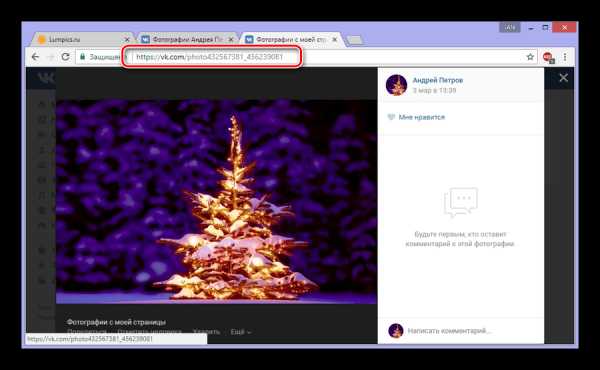Close the Lumpics.ru tab
600x370 pixels.
(x=127, y=39)
